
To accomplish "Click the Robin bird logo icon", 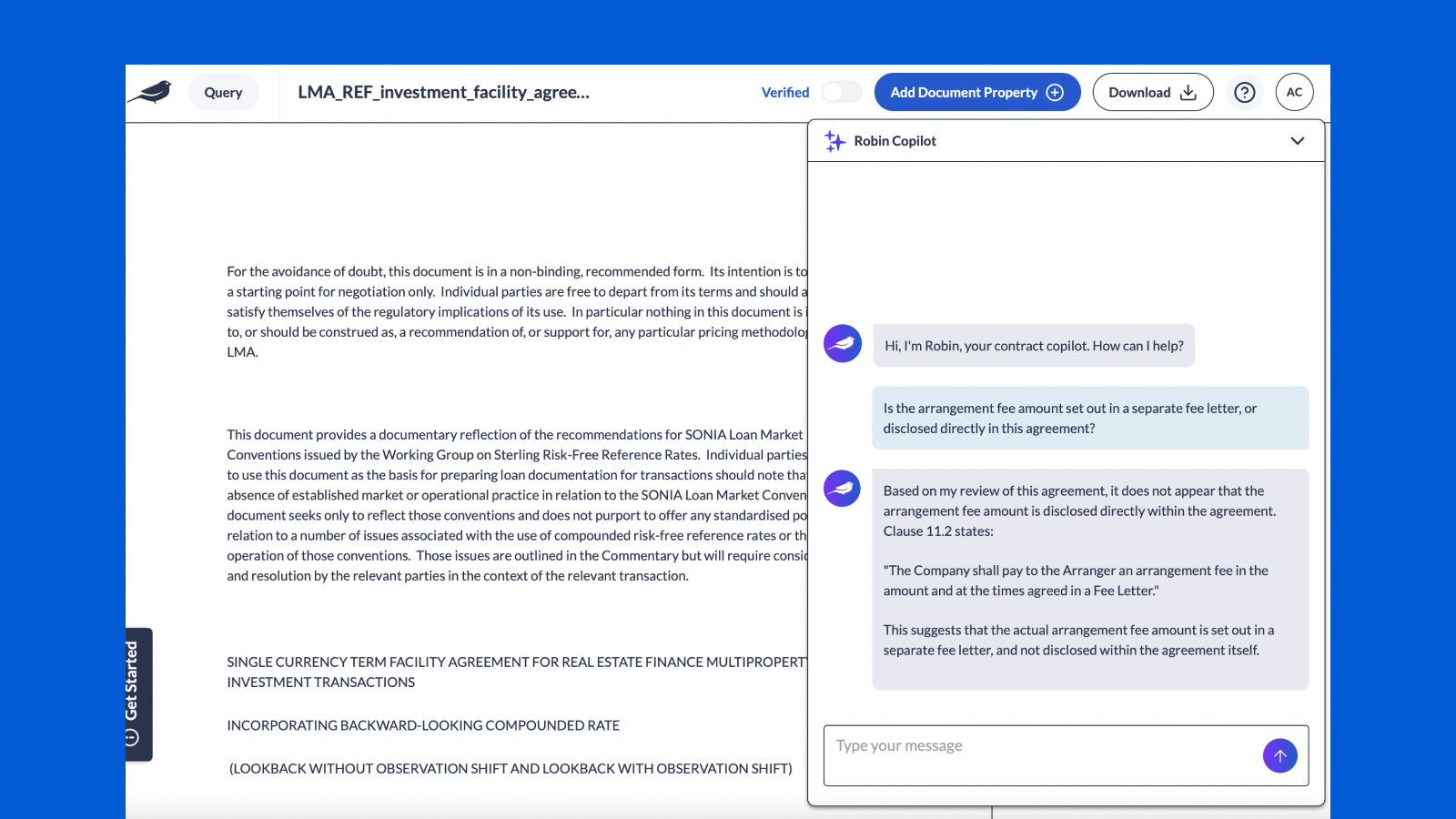I will [x=150, y=92].
